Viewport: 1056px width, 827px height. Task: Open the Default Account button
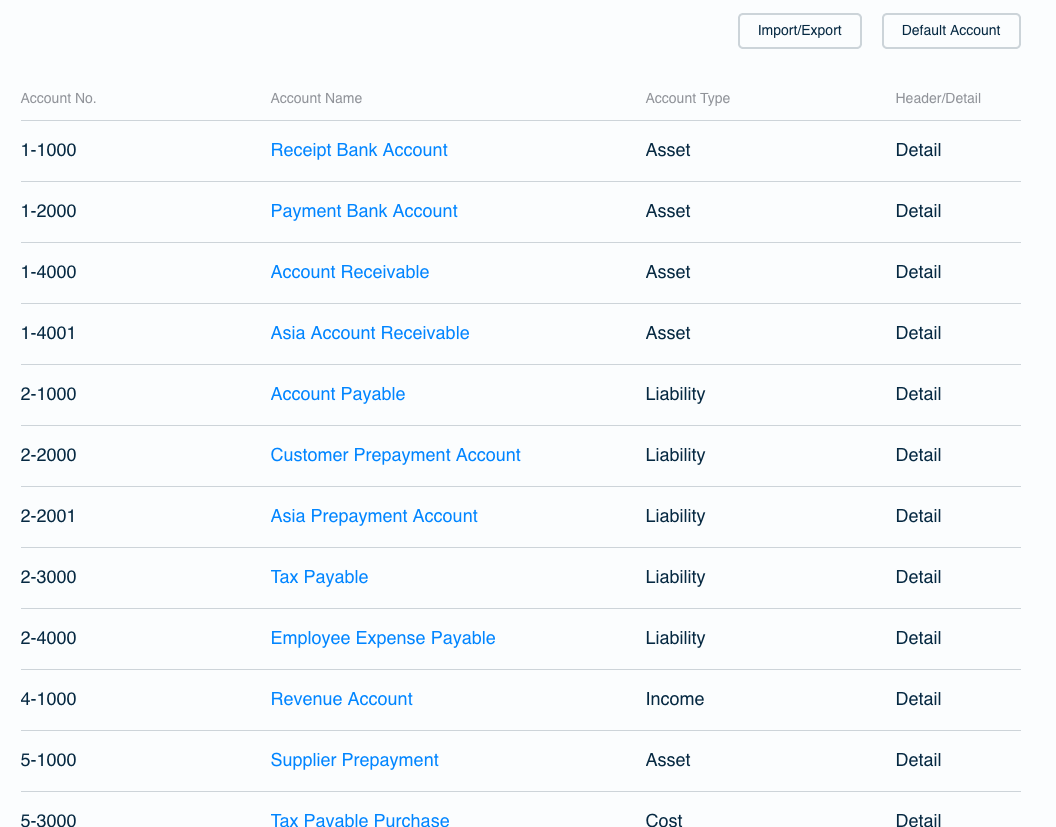click(951, 31)
